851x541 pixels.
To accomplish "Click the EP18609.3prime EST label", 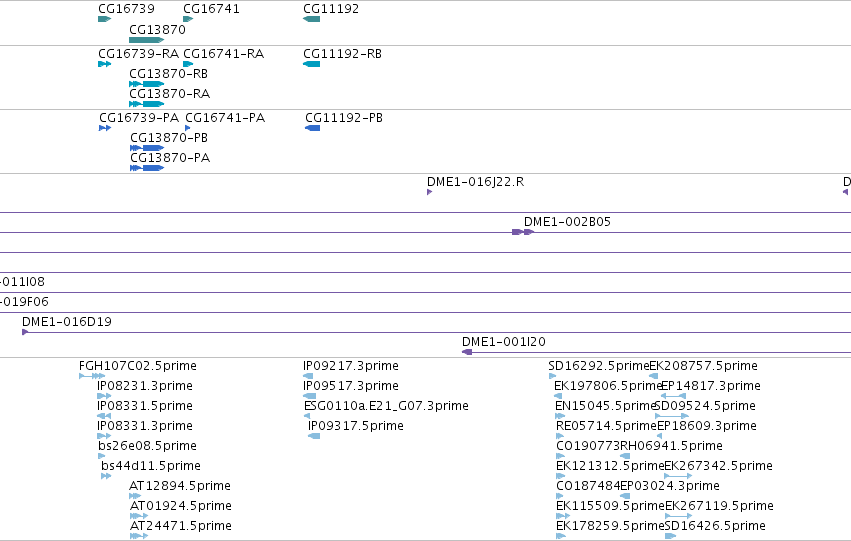I will tap(707, 426).
